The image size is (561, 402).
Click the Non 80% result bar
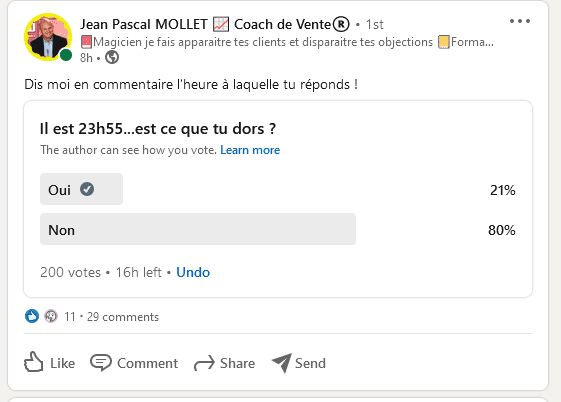pos(198,229)
